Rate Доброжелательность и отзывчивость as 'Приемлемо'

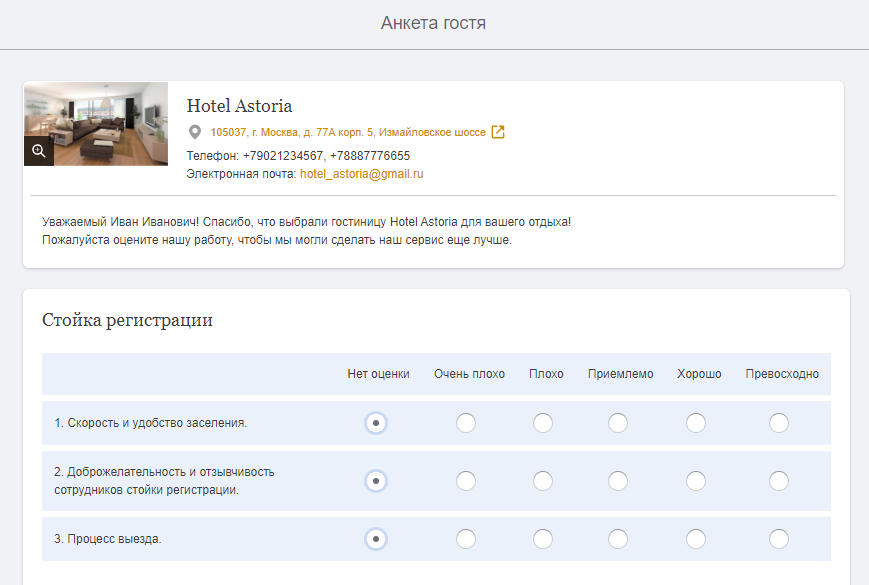(617, 481)
